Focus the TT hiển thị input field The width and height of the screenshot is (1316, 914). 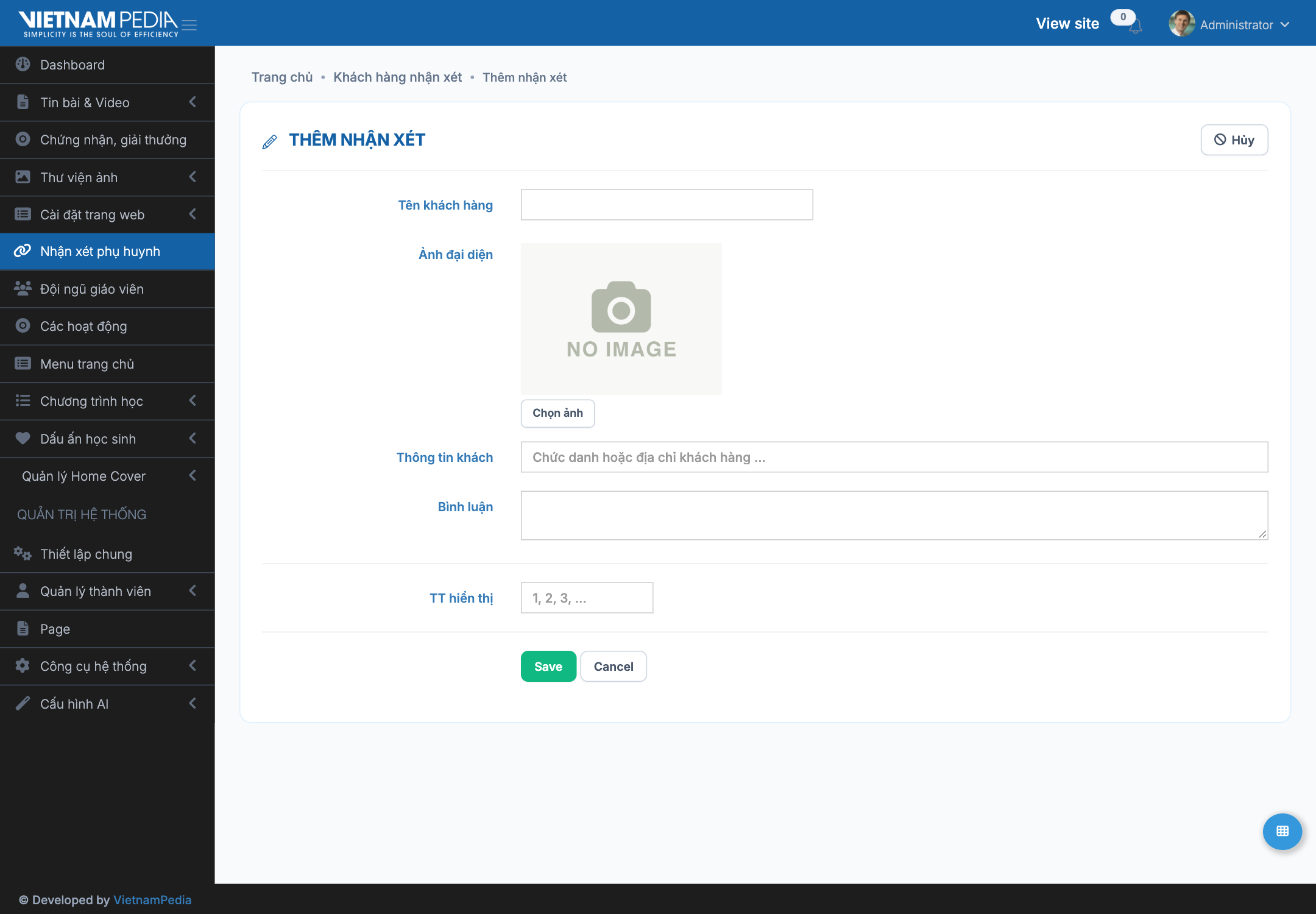[587, 598]
